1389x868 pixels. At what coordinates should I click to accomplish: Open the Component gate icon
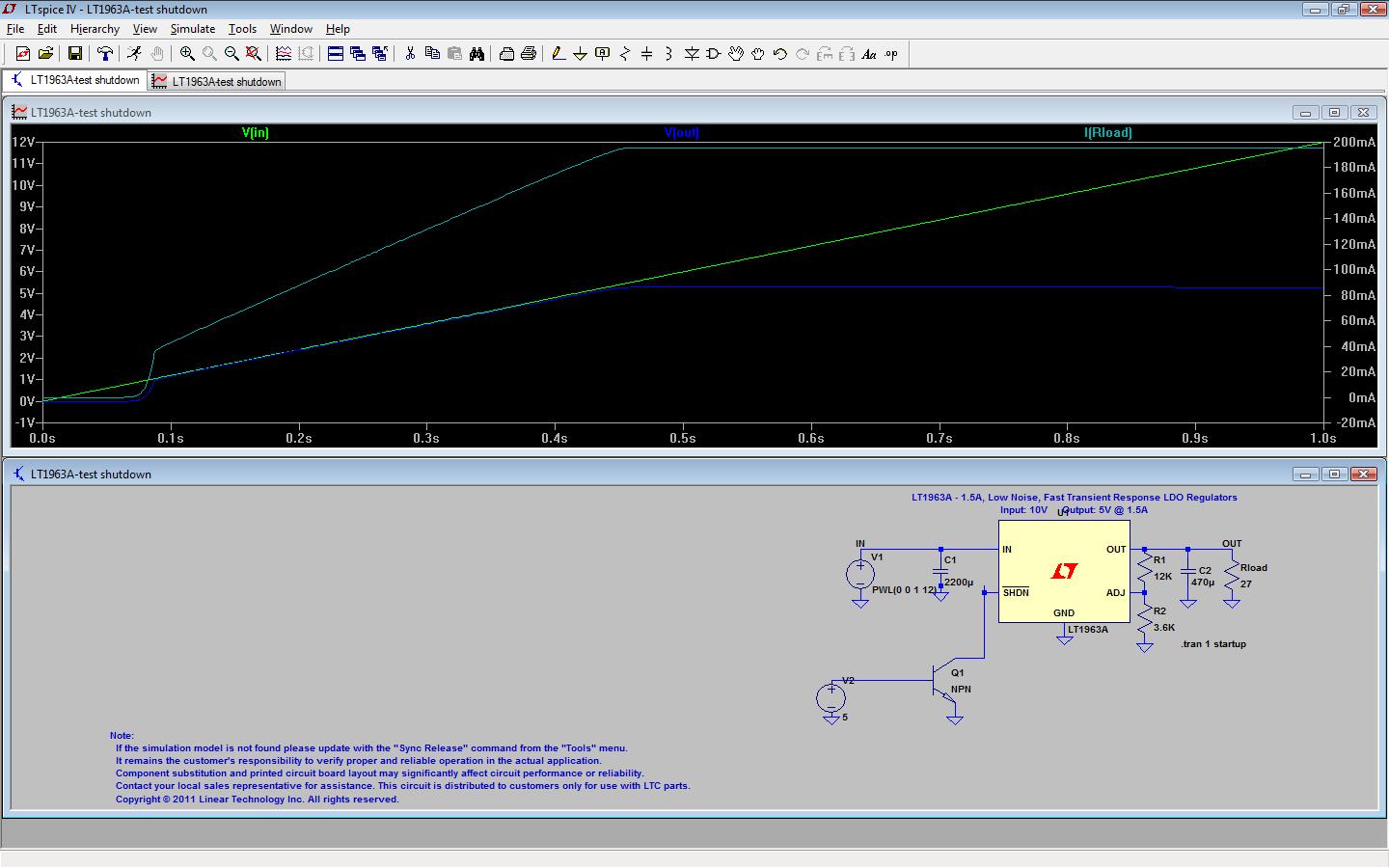click(x=714, y=54)
